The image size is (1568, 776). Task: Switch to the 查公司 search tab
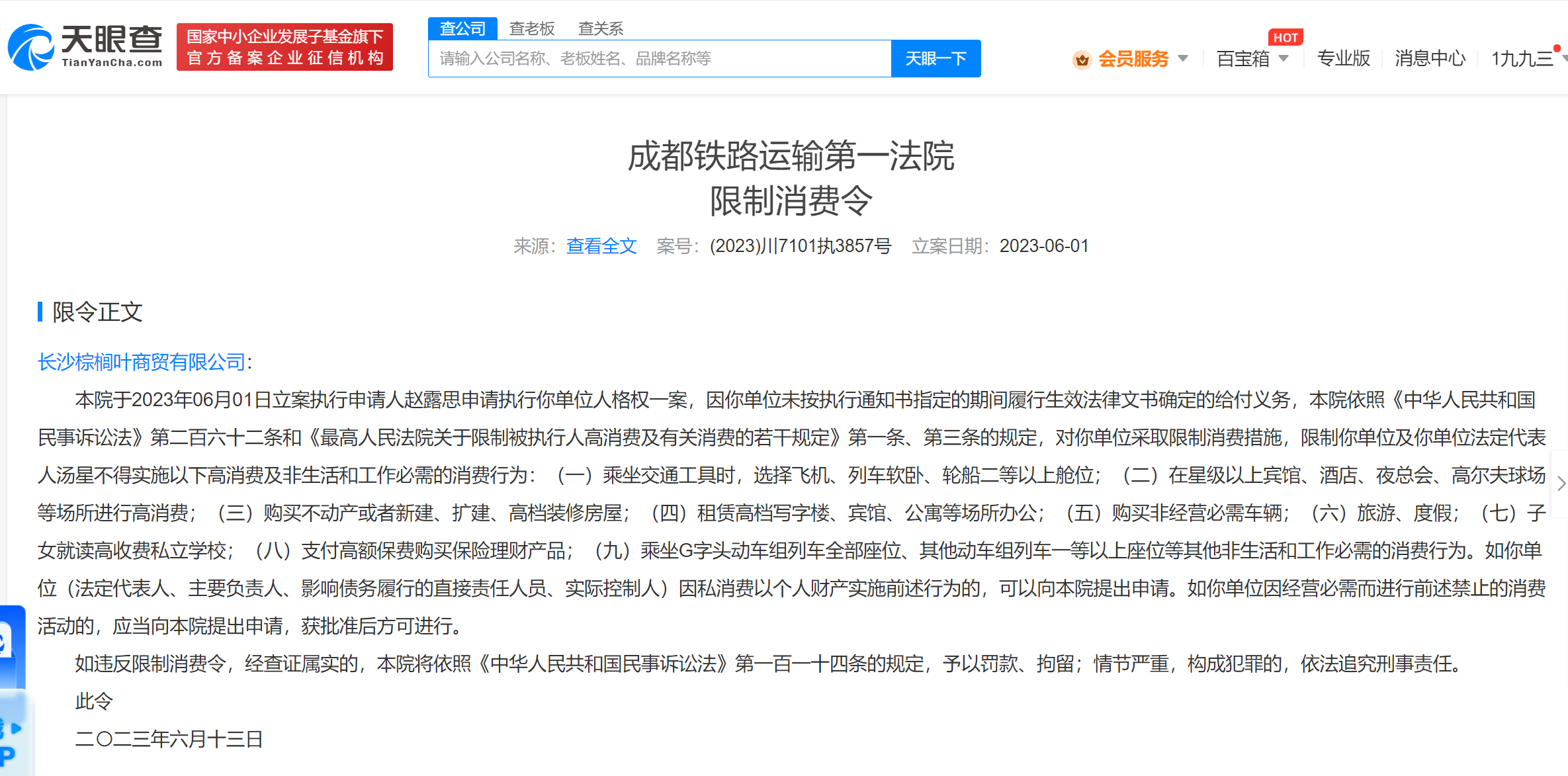point(462,28)
